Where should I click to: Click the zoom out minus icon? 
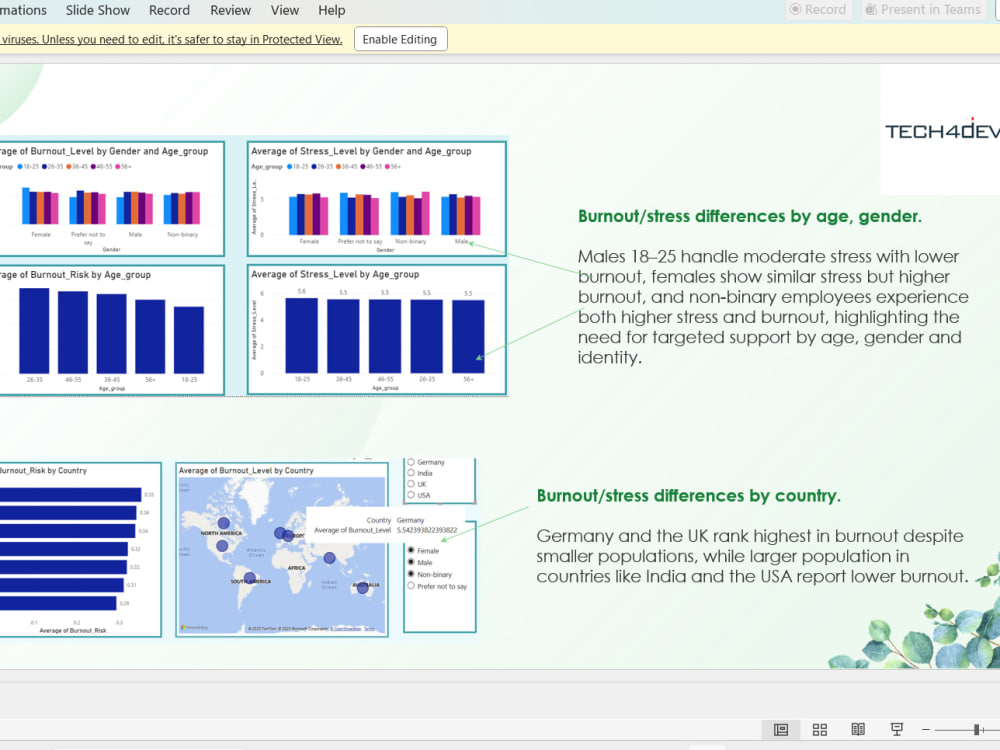point(926,729)
